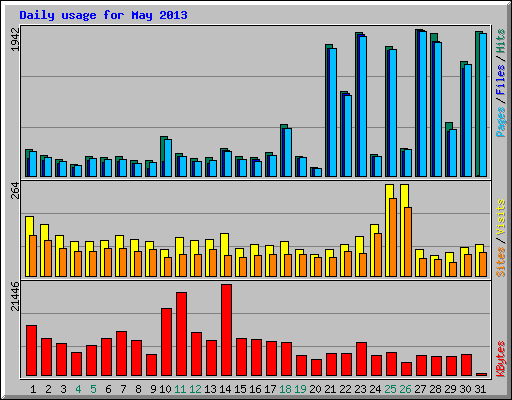512x400 pixels.
Task: Click day 11 on the x-axis
Action: pyautogui.click(x=180, y=389)
